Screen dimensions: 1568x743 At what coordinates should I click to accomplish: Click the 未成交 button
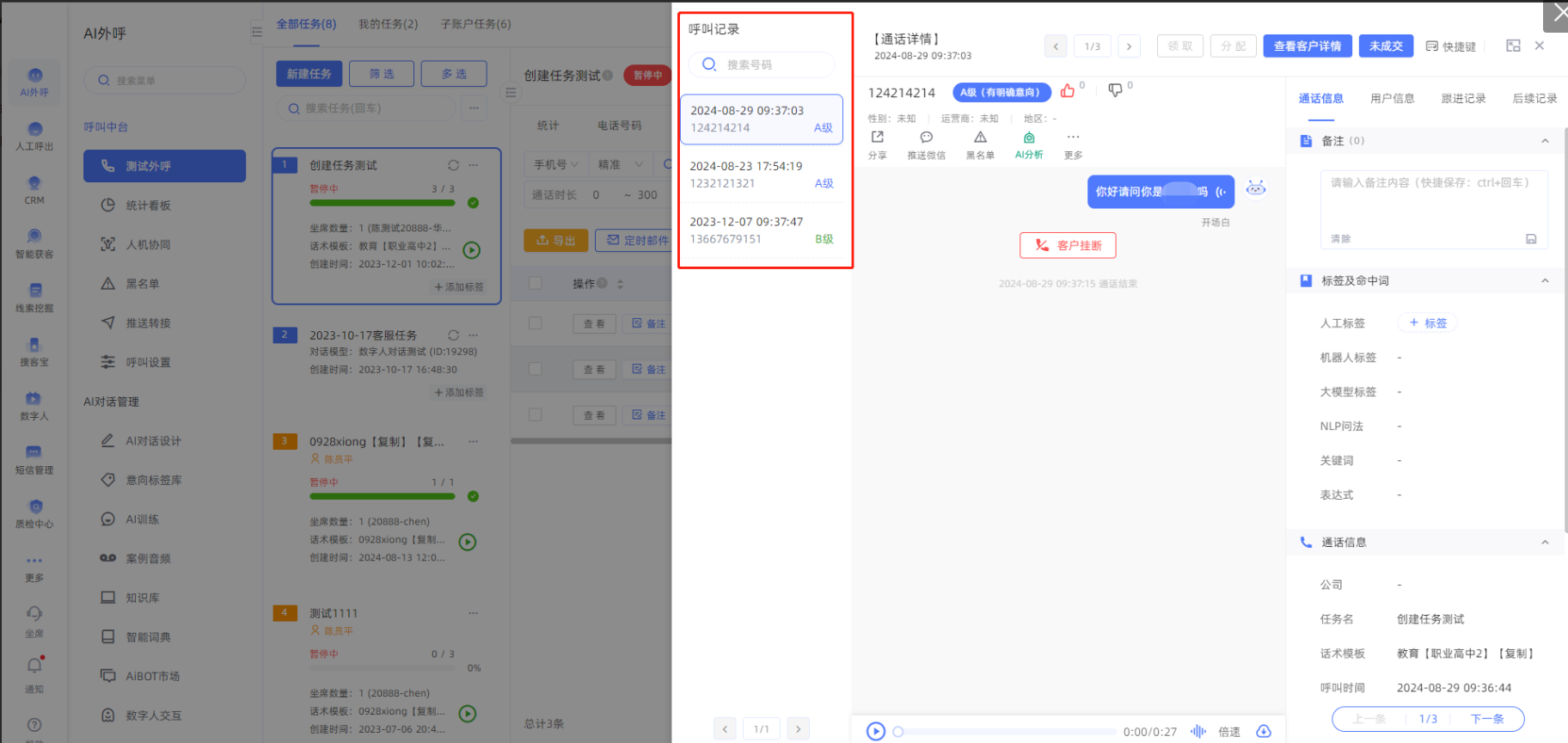pos(1386,46)
